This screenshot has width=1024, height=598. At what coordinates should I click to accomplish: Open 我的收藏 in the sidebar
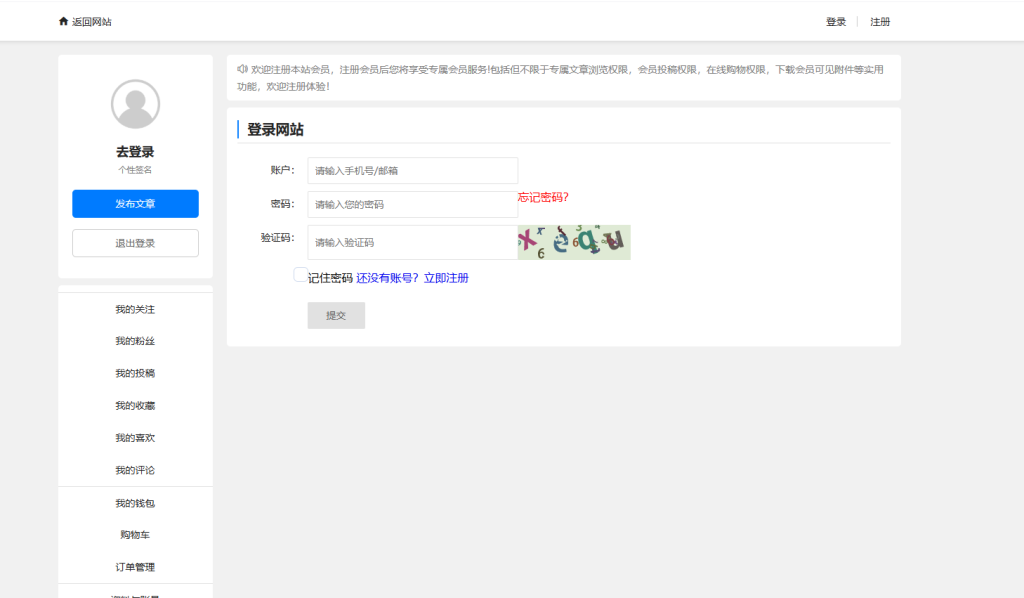(x=135, y=405)
